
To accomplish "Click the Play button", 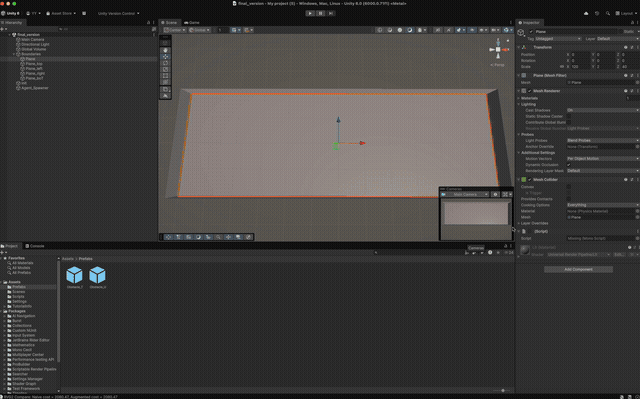I will [x=310, y=13].
